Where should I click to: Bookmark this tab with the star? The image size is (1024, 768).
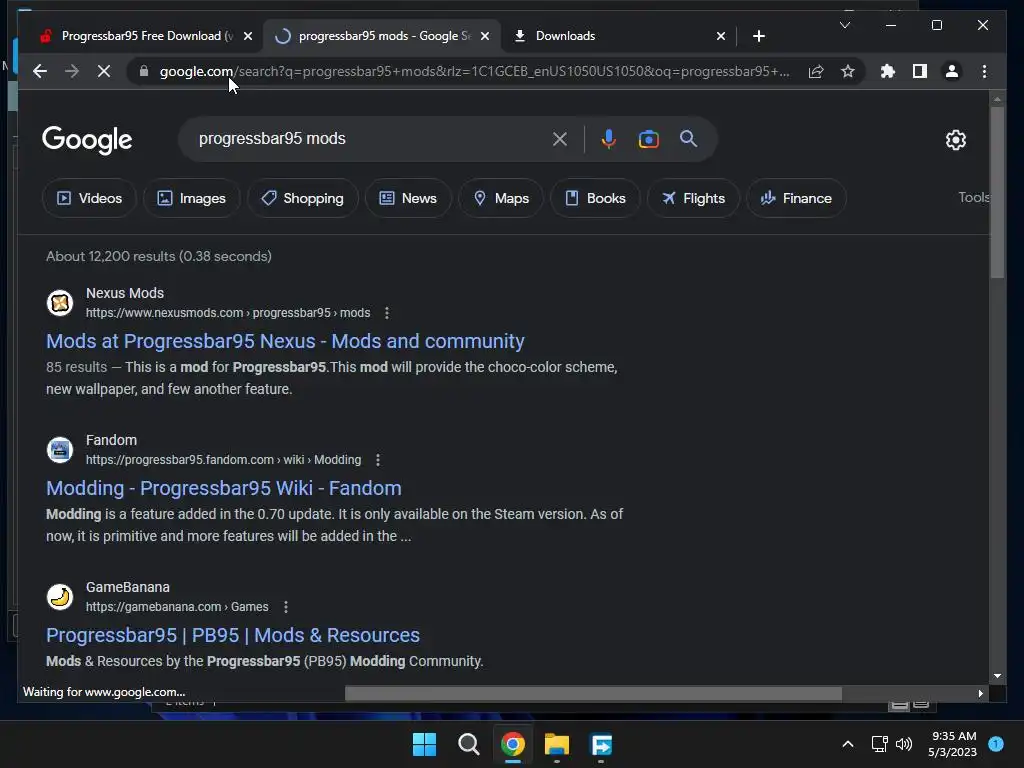click(x=848, y=71)
